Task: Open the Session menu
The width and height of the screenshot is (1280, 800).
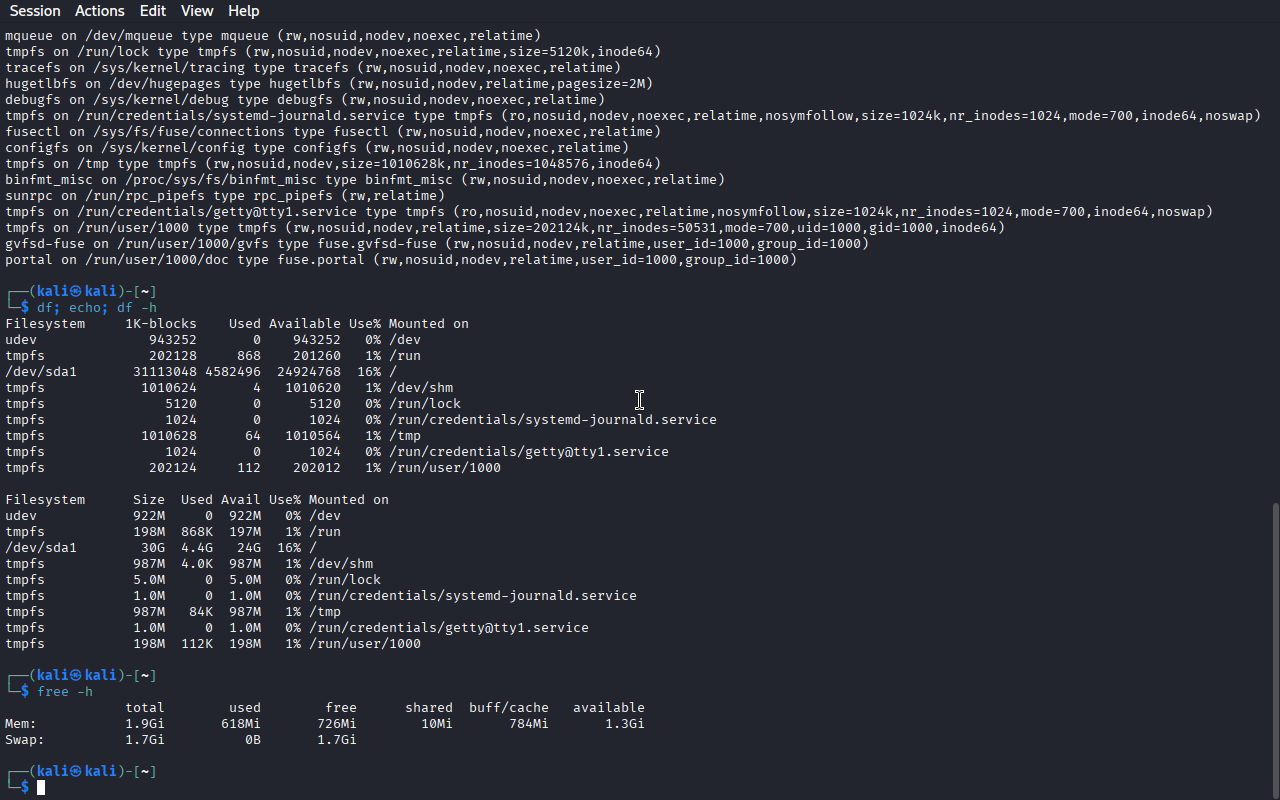Action: (35, 11)
